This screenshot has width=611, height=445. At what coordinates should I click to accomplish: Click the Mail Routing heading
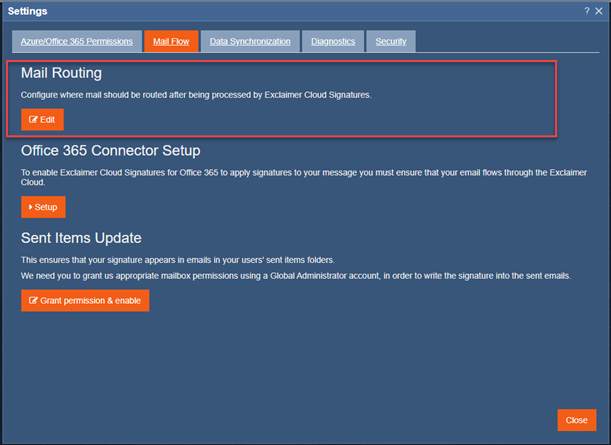[x=62, y=73]
